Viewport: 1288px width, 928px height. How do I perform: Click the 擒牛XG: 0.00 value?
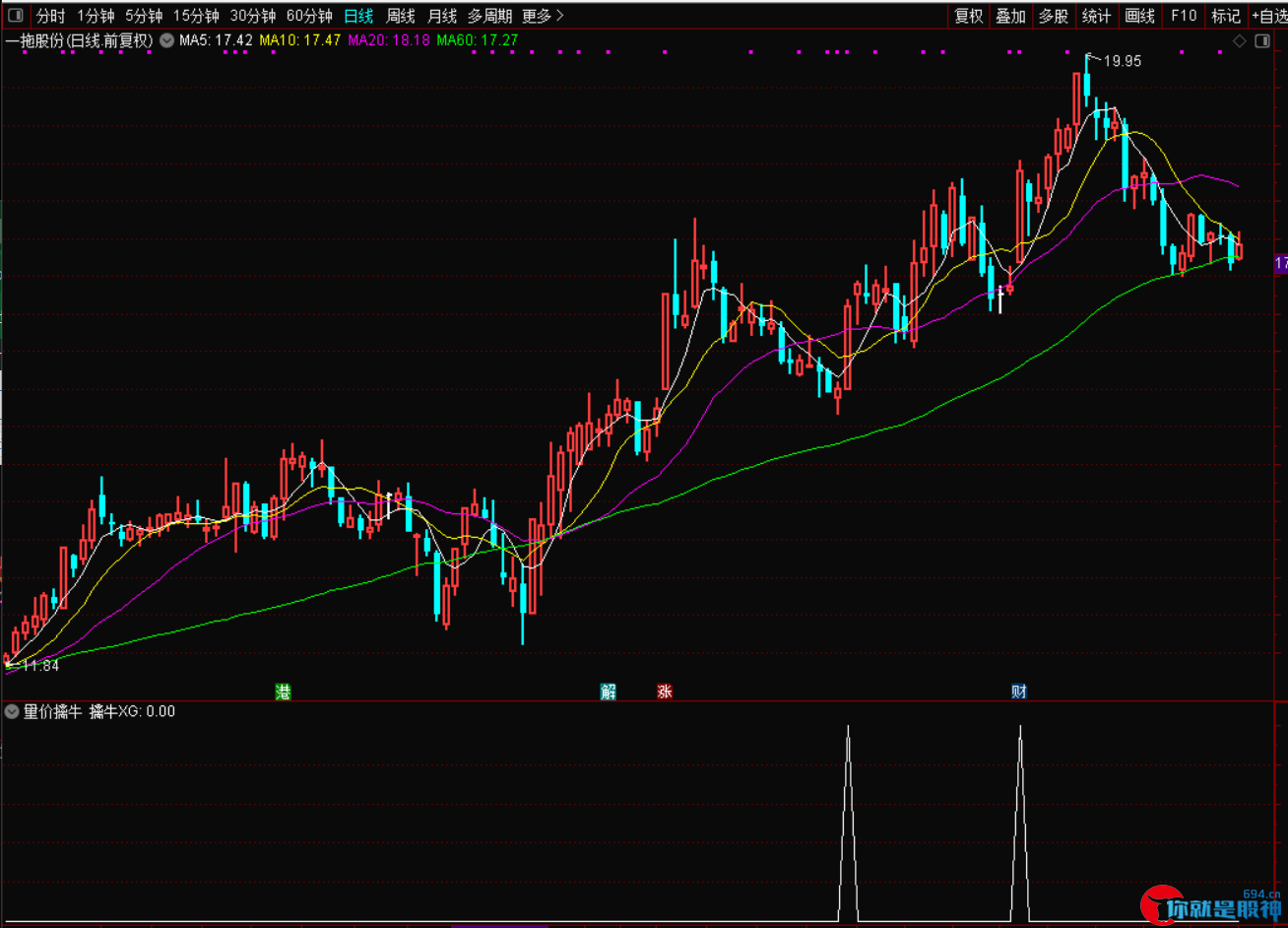click(132, 711)
